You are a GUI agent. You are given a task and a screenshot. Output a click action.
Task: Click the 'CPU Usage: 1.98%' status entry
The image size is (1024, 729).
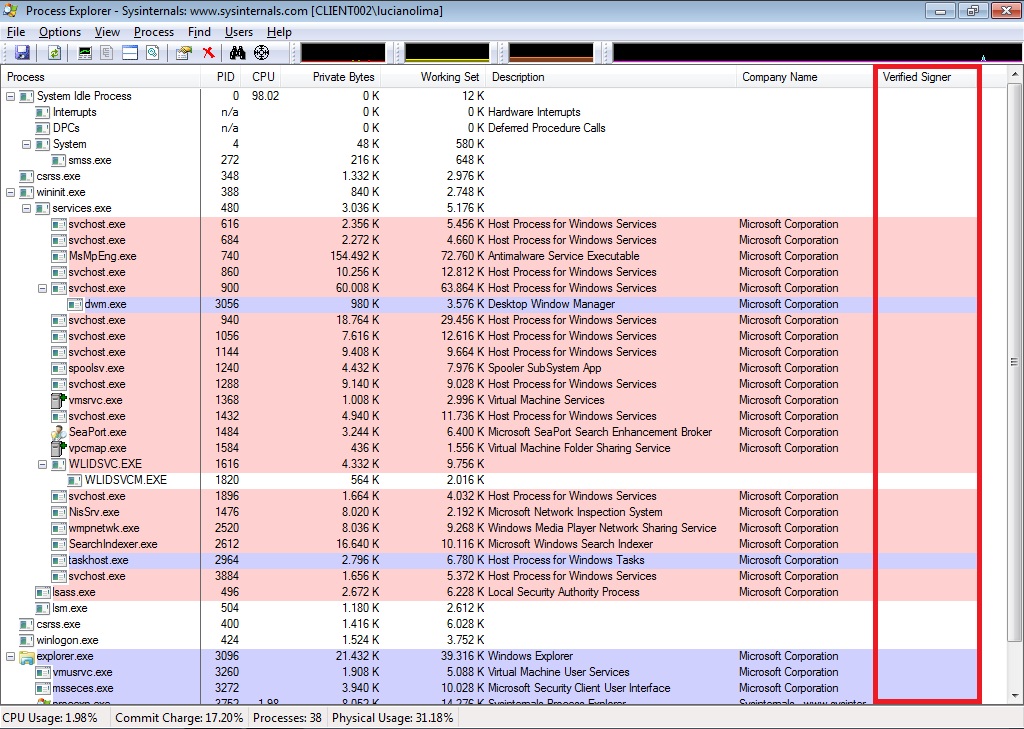pos(50,718)
